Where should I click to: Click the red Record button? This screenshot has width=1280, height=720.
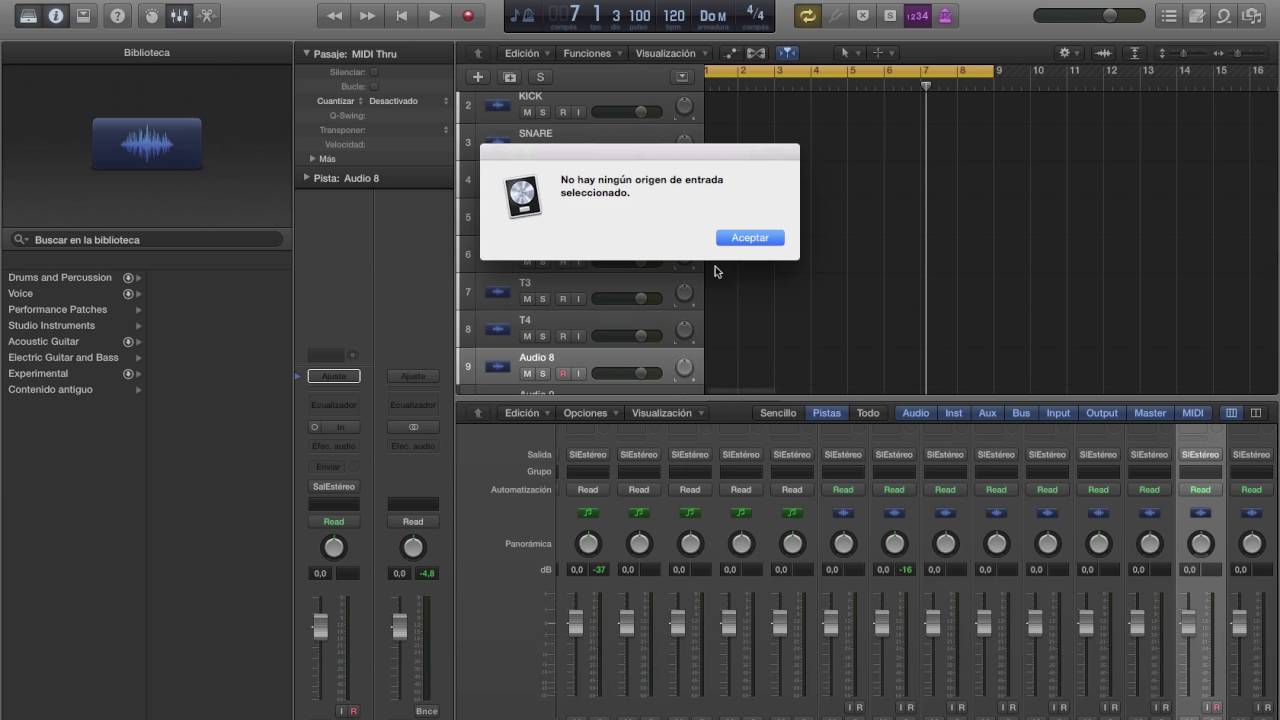[468, 16]
